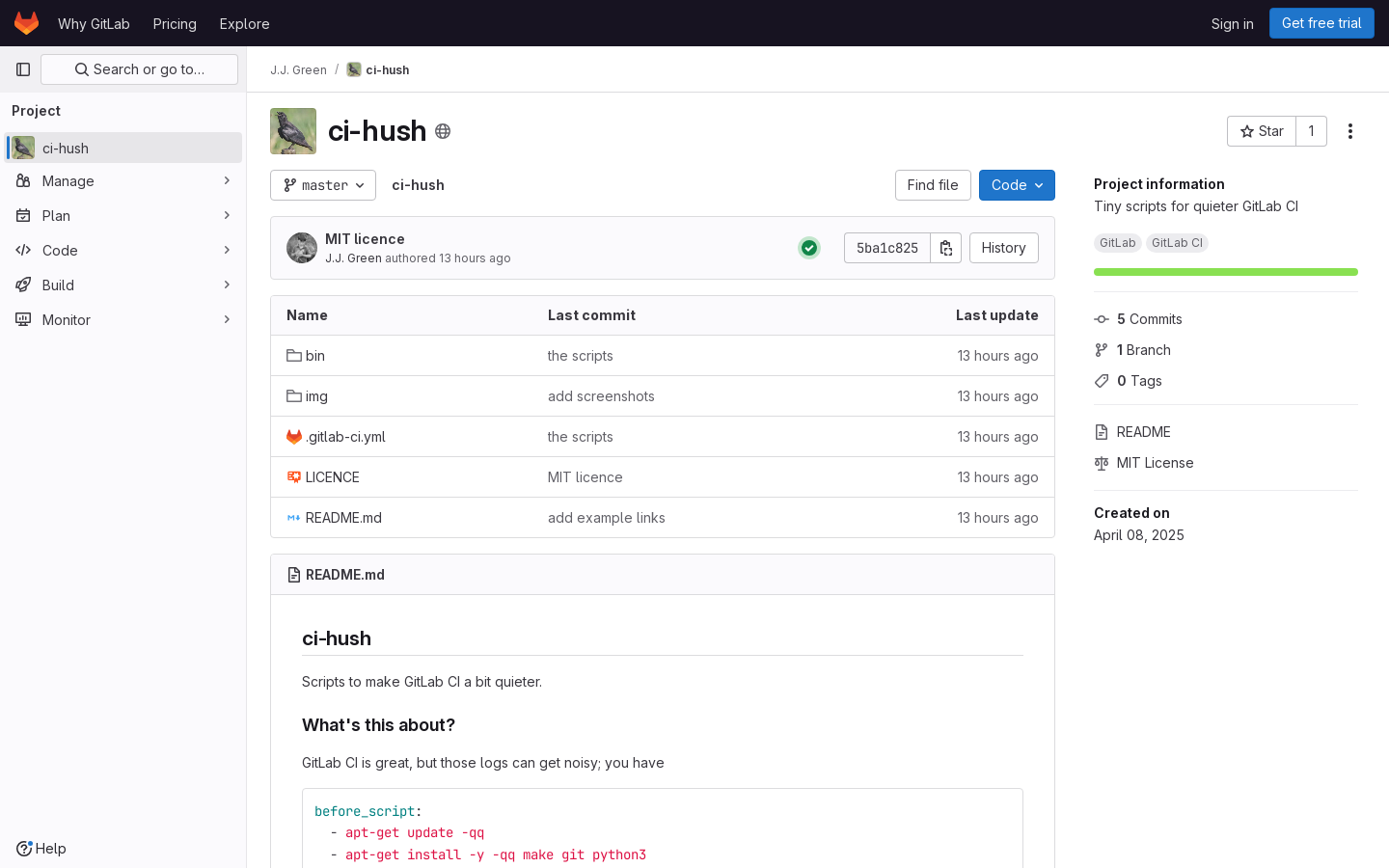The height and width of the screenshot is (868, 1389).
Task: Click the 5 Commits link
Action: (1150, 319)
